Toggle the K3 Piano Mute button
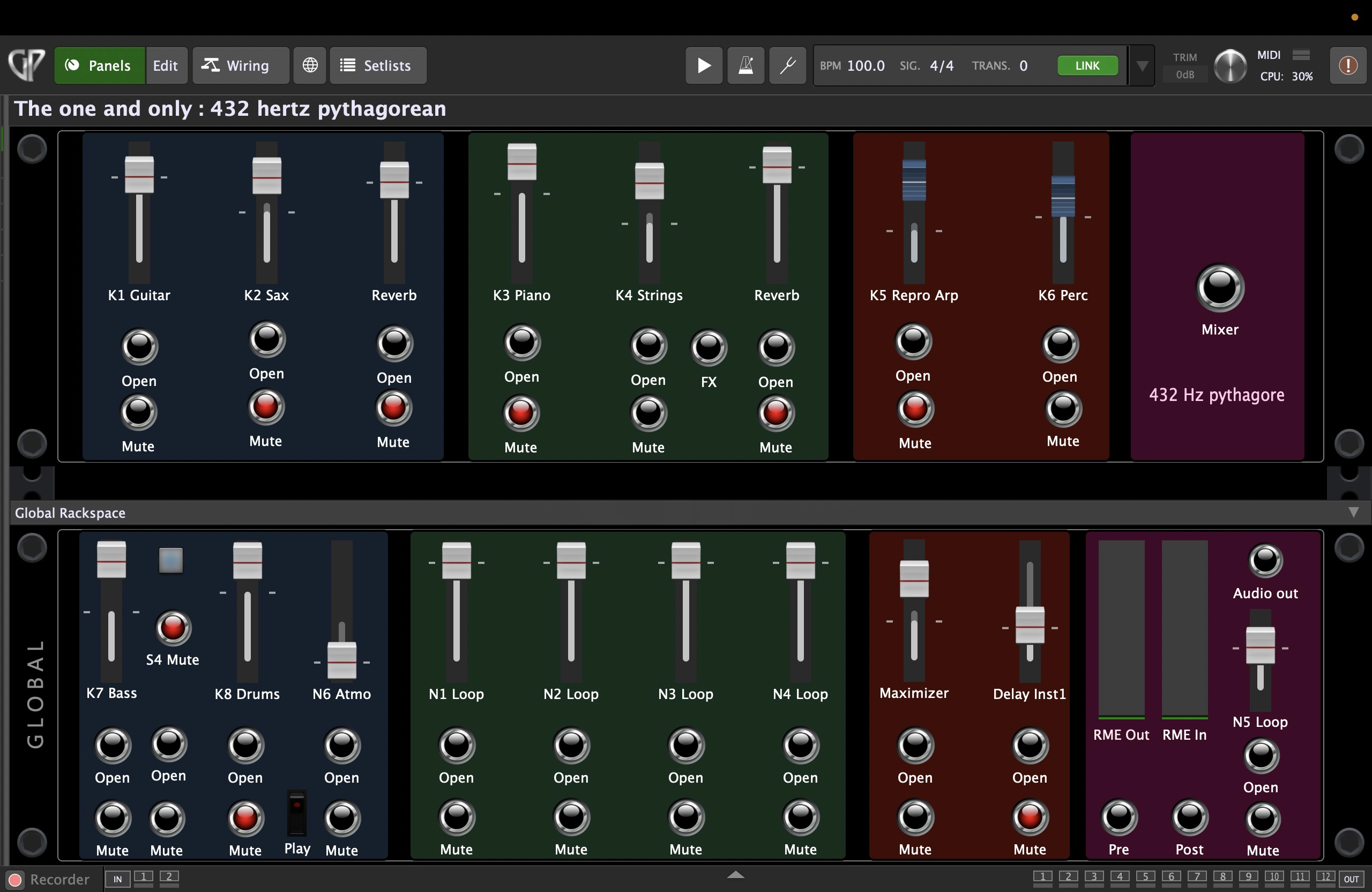 520,413
